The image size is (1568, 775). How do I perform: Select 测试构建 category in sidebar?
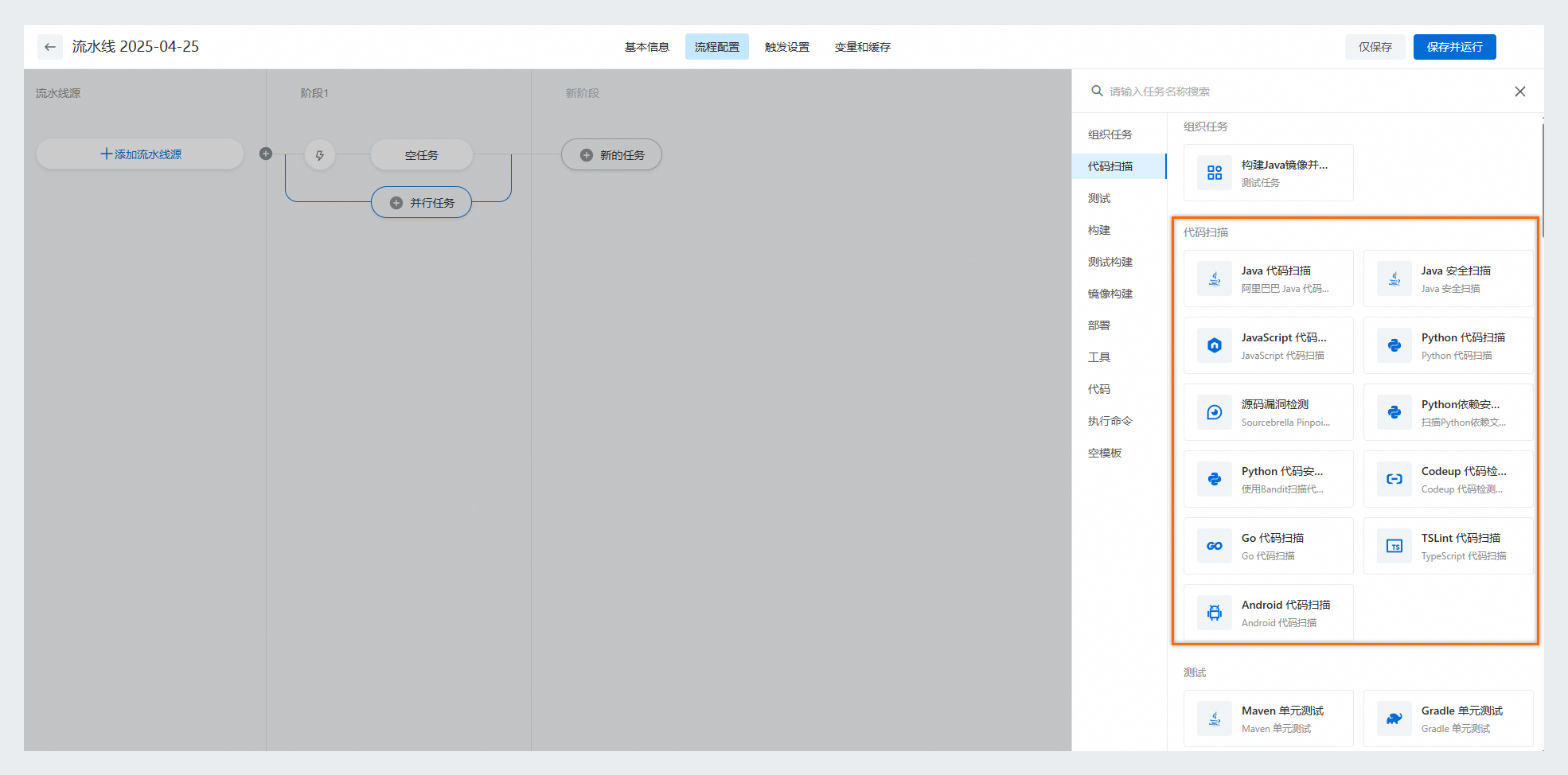point(1119,262)
